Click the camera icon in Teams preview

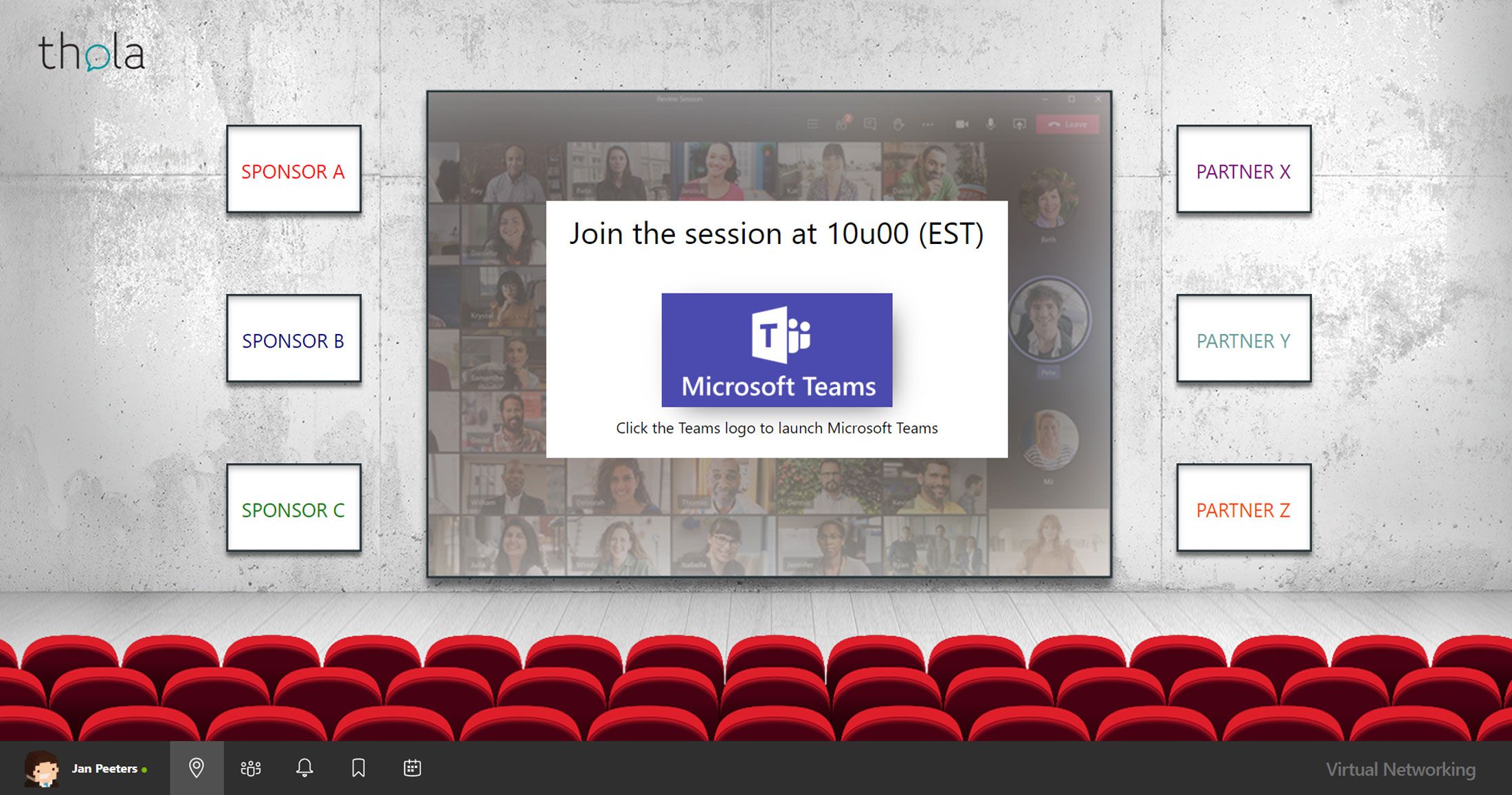962,124
